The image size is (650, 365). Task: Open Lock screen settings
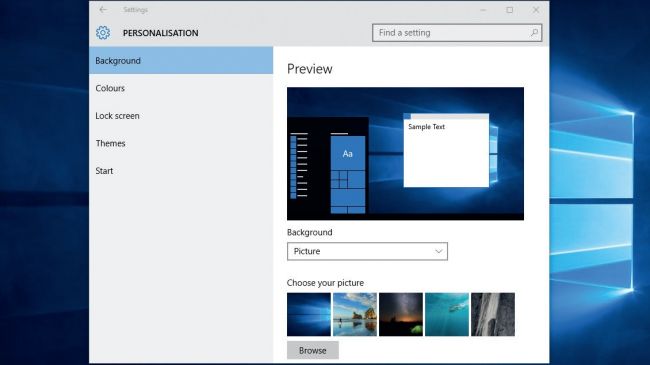click(x=181, y=116)
